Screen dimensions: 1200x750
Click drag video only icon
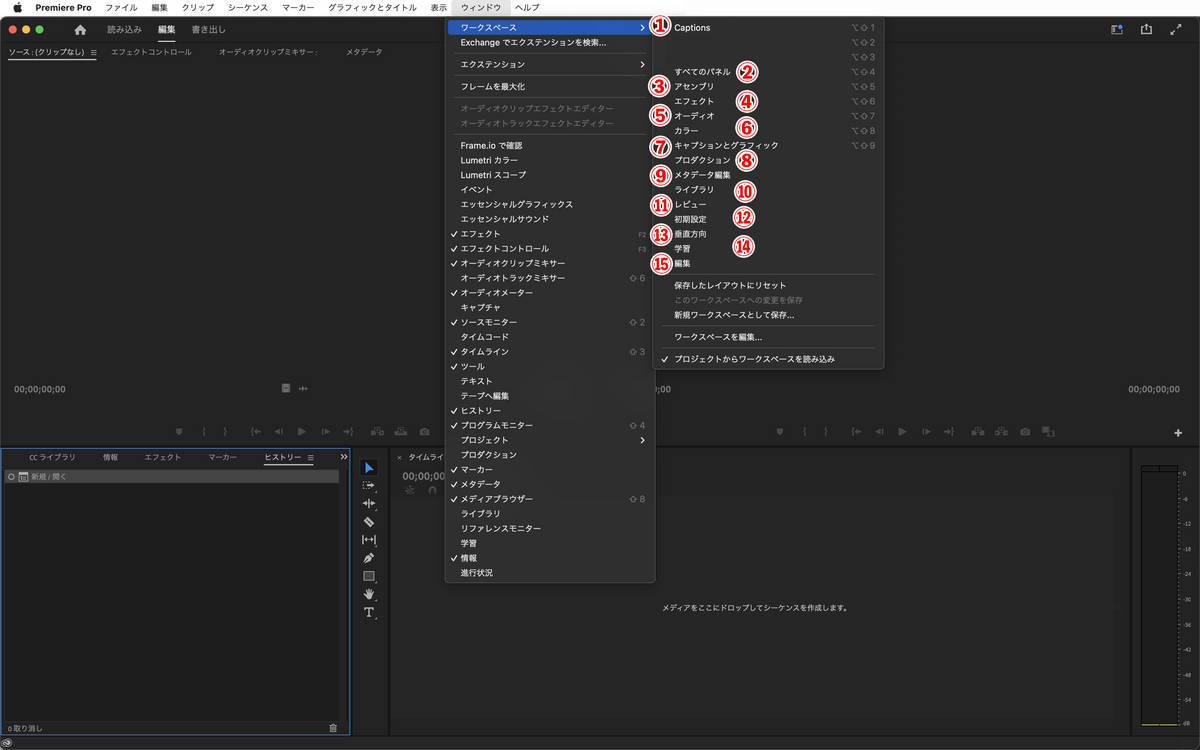(286, 388)
